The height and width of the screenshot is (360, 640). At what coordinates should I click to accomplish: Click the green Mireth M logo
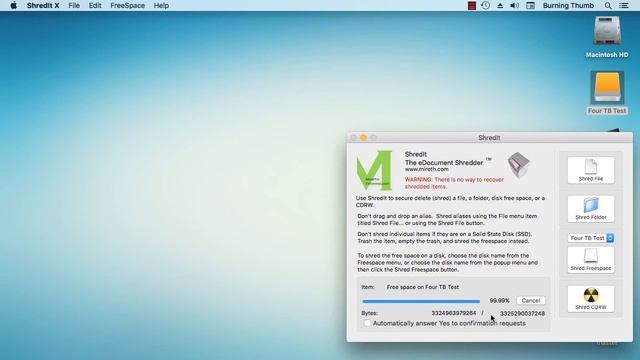point(374,170)
